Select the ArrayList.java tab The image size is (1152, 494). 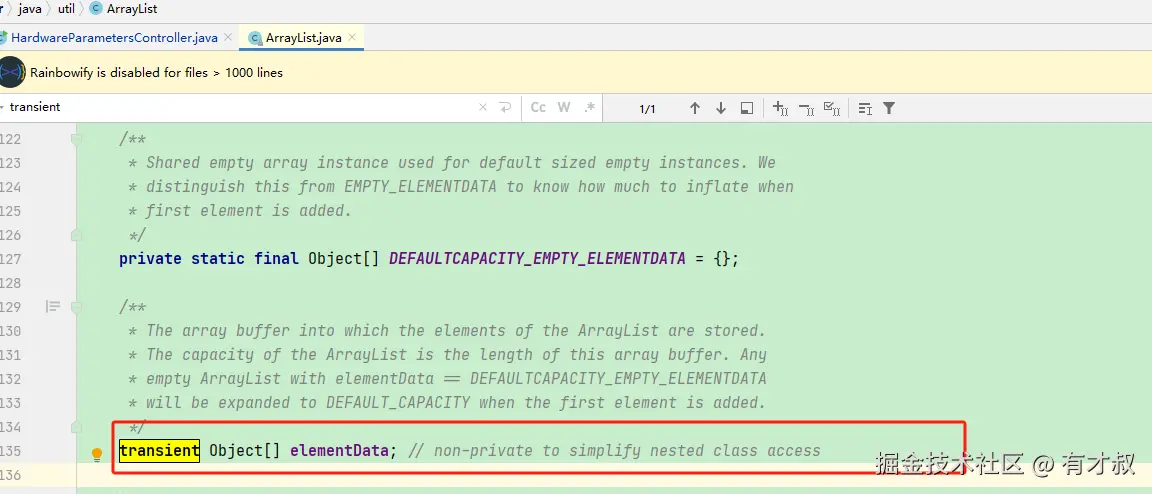coord(303,37)
